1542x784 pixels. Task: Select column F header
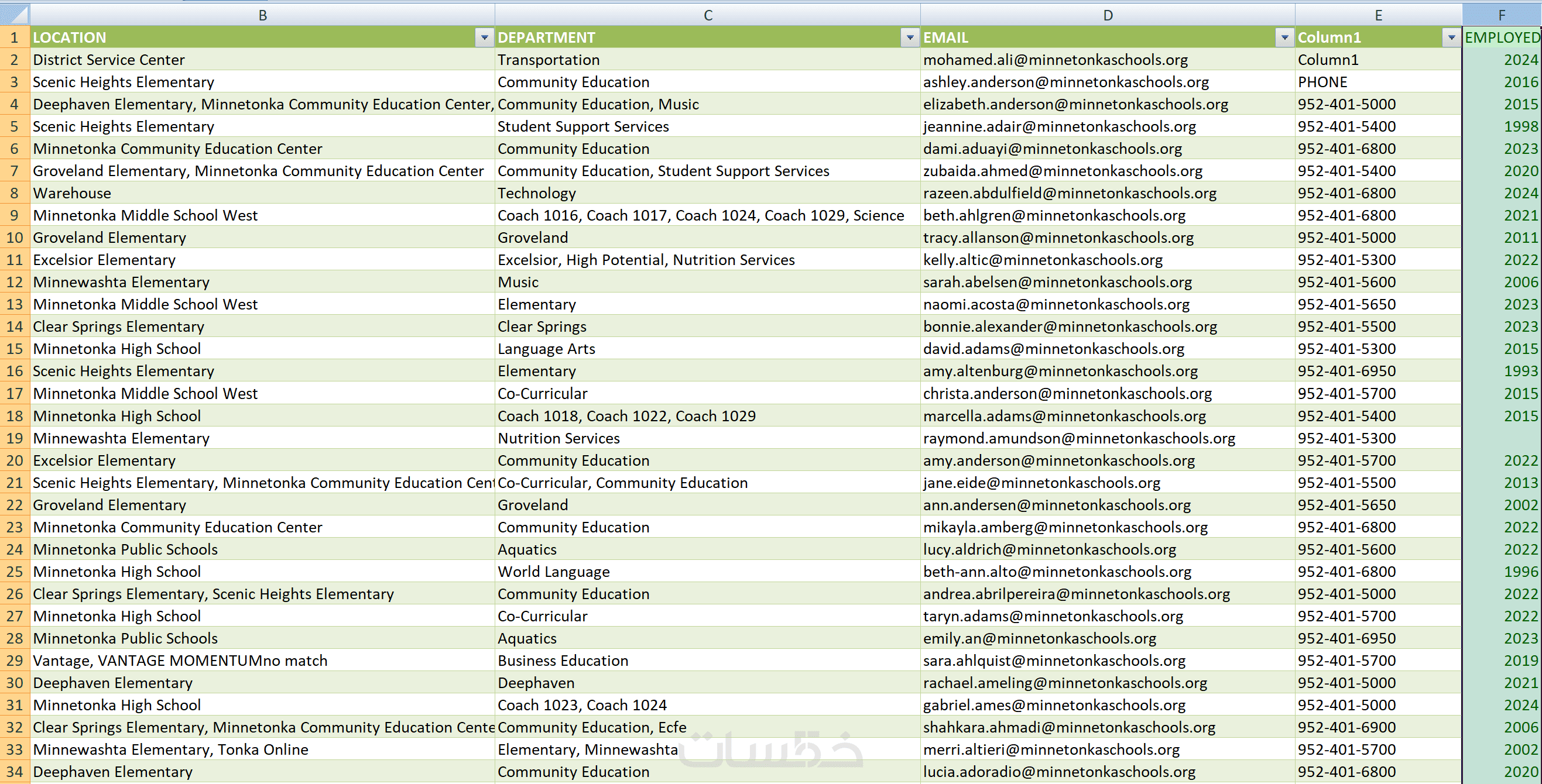pos(1501,15)
